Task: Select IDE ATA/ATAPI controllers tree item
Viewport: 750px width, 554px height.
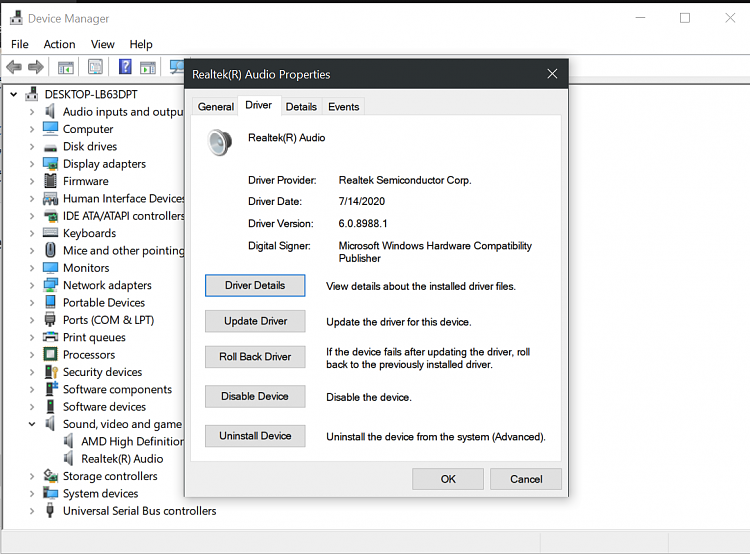Action: point(123,216)
